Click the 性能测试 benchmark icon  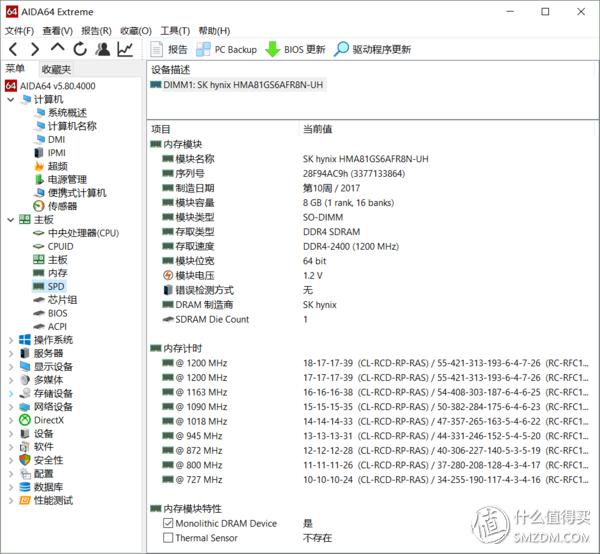[25, 500]
